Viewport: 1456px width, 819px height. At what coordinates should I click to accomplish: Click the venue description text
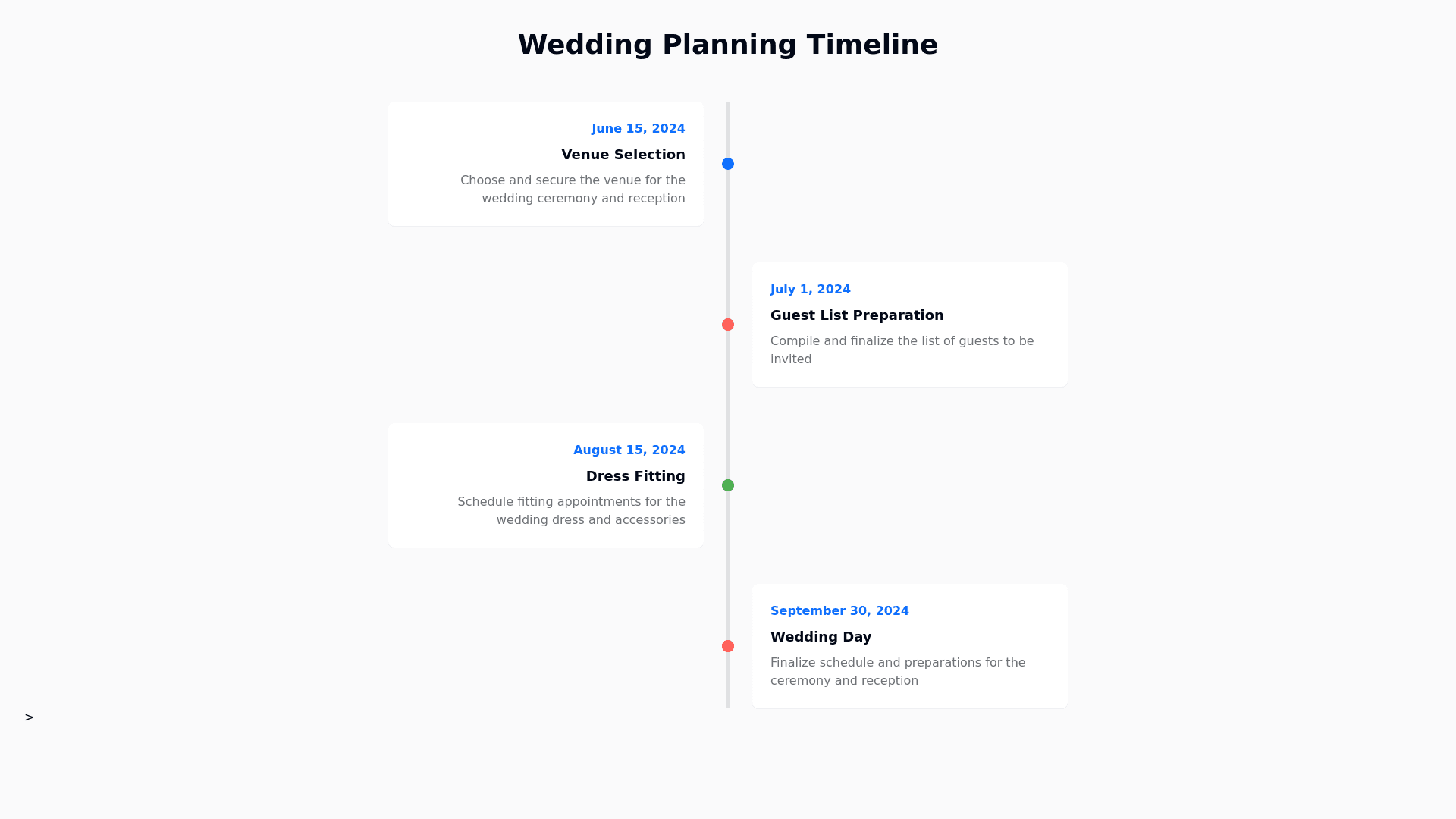coord(573,190)
